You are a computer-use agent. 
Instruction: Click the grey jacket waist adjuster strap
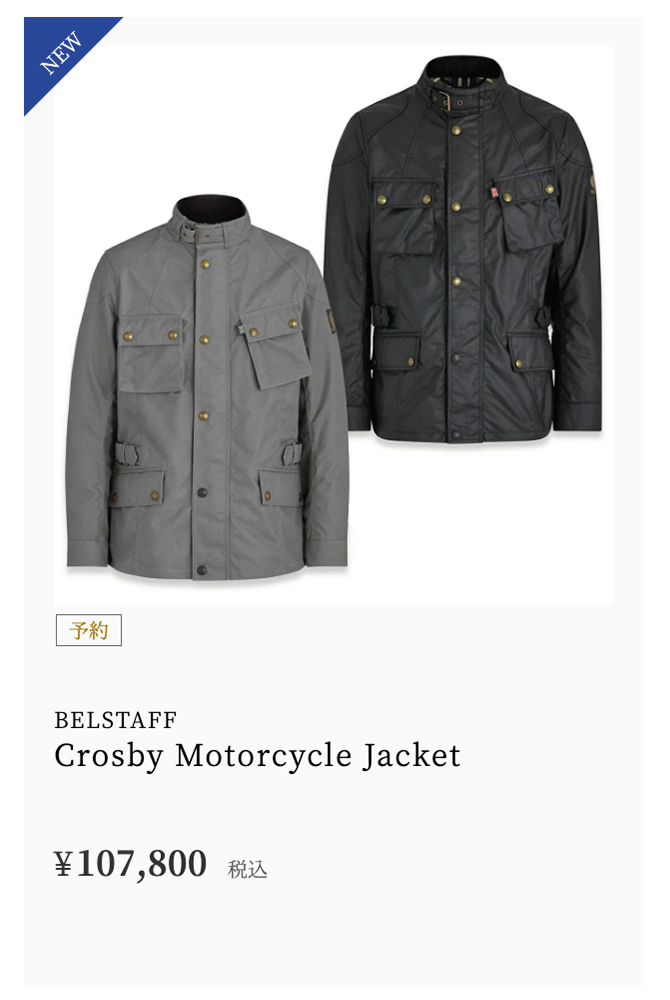(x=129, y=454)
